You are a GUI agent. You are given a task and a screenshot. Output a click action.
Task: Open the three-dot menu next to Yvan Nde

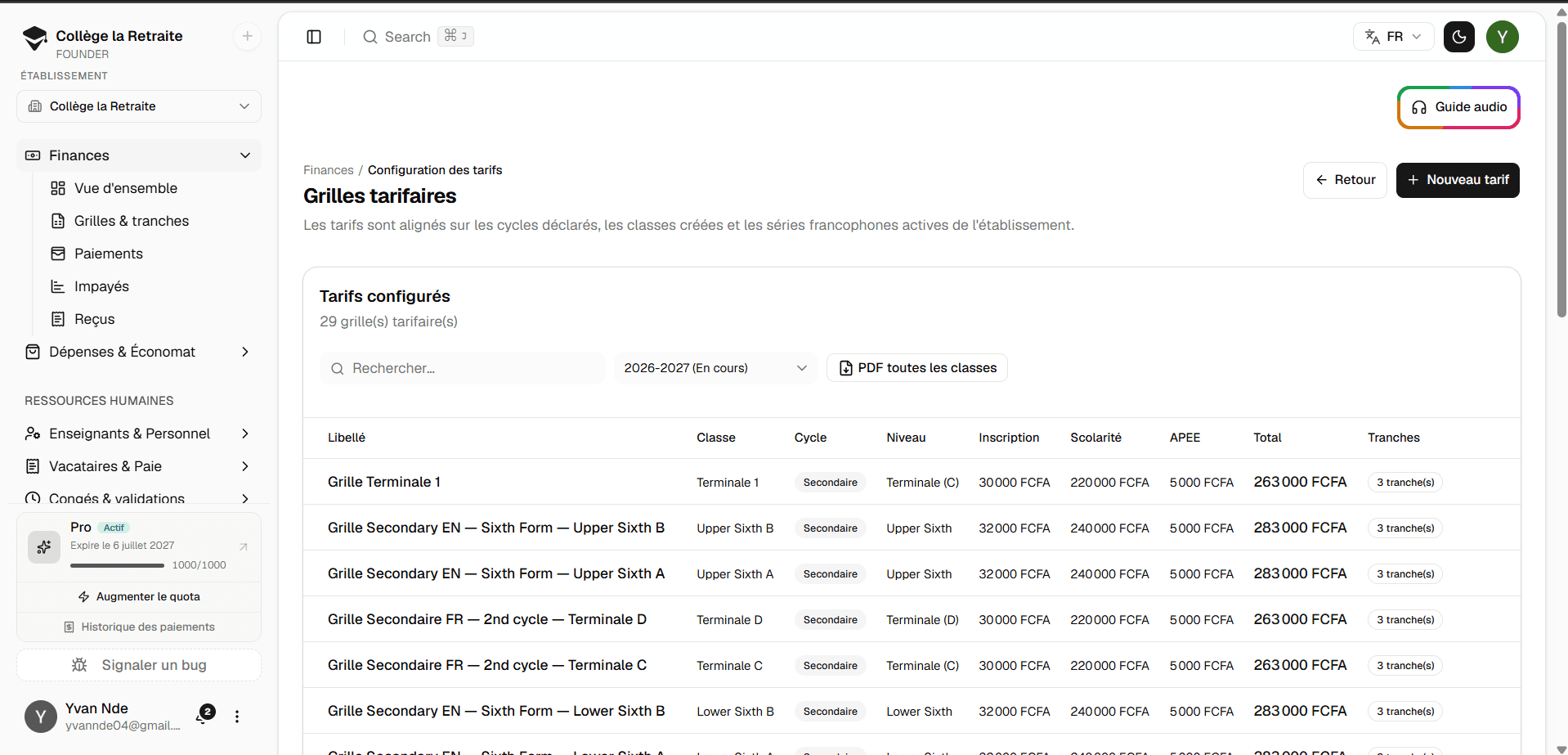[x=237, y=717]
